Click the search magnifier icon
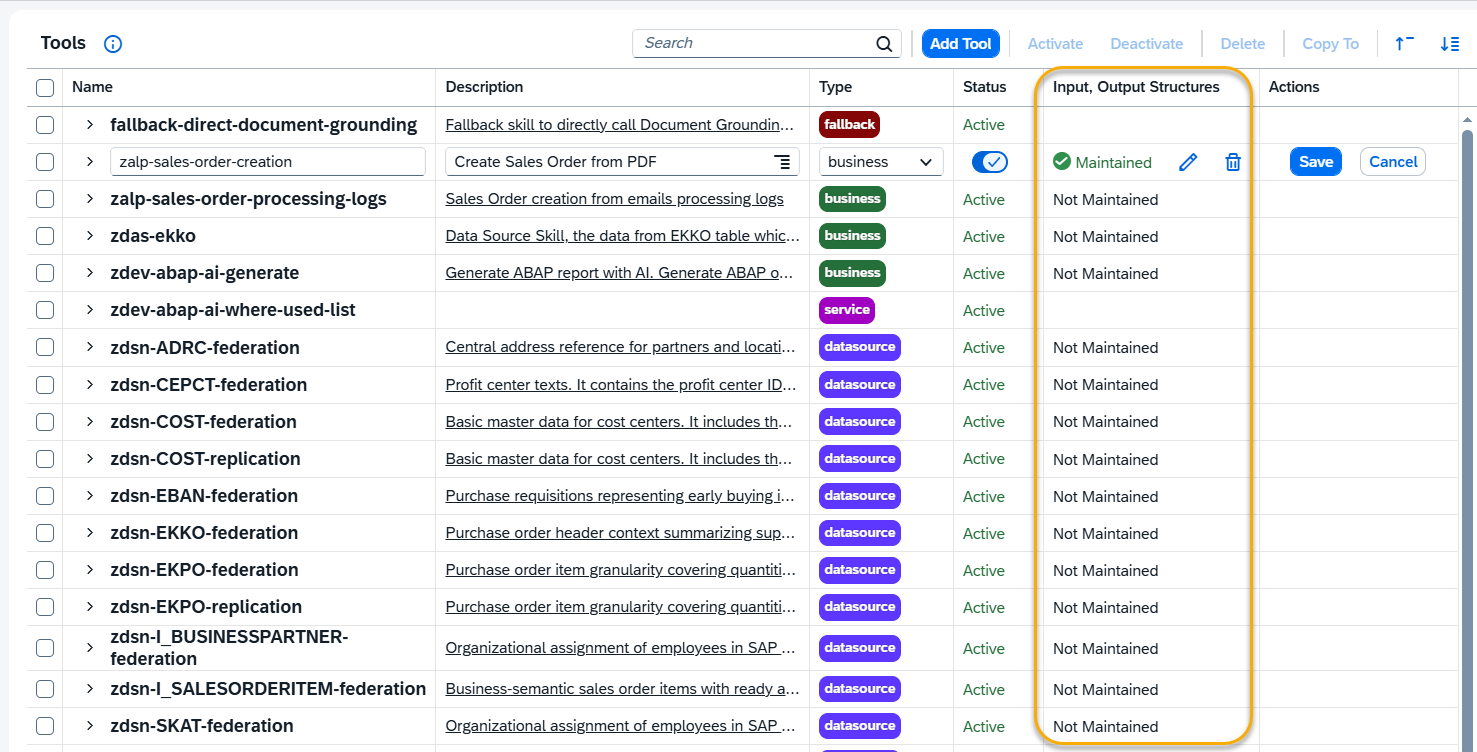Viewport: 1477px width, 752px height. [x=884, y=44]
